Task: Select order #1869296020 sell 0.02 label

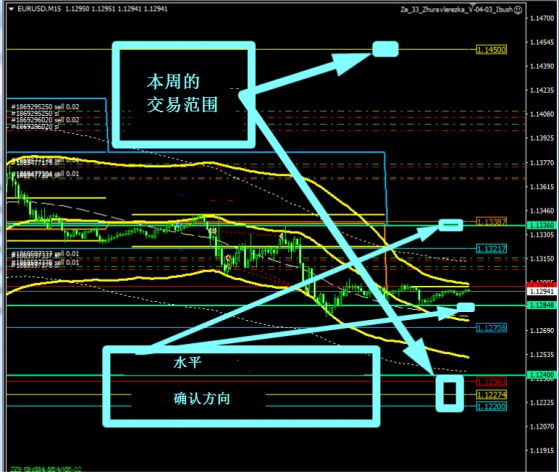Action: tap(45, 120)
